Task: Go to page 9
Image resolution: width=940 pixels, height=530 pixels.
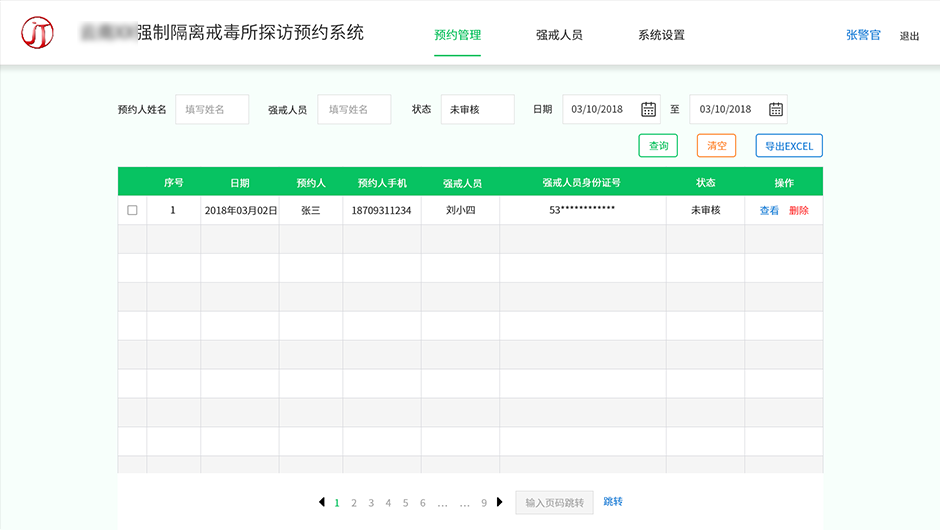Action: [x=484, y=503]
